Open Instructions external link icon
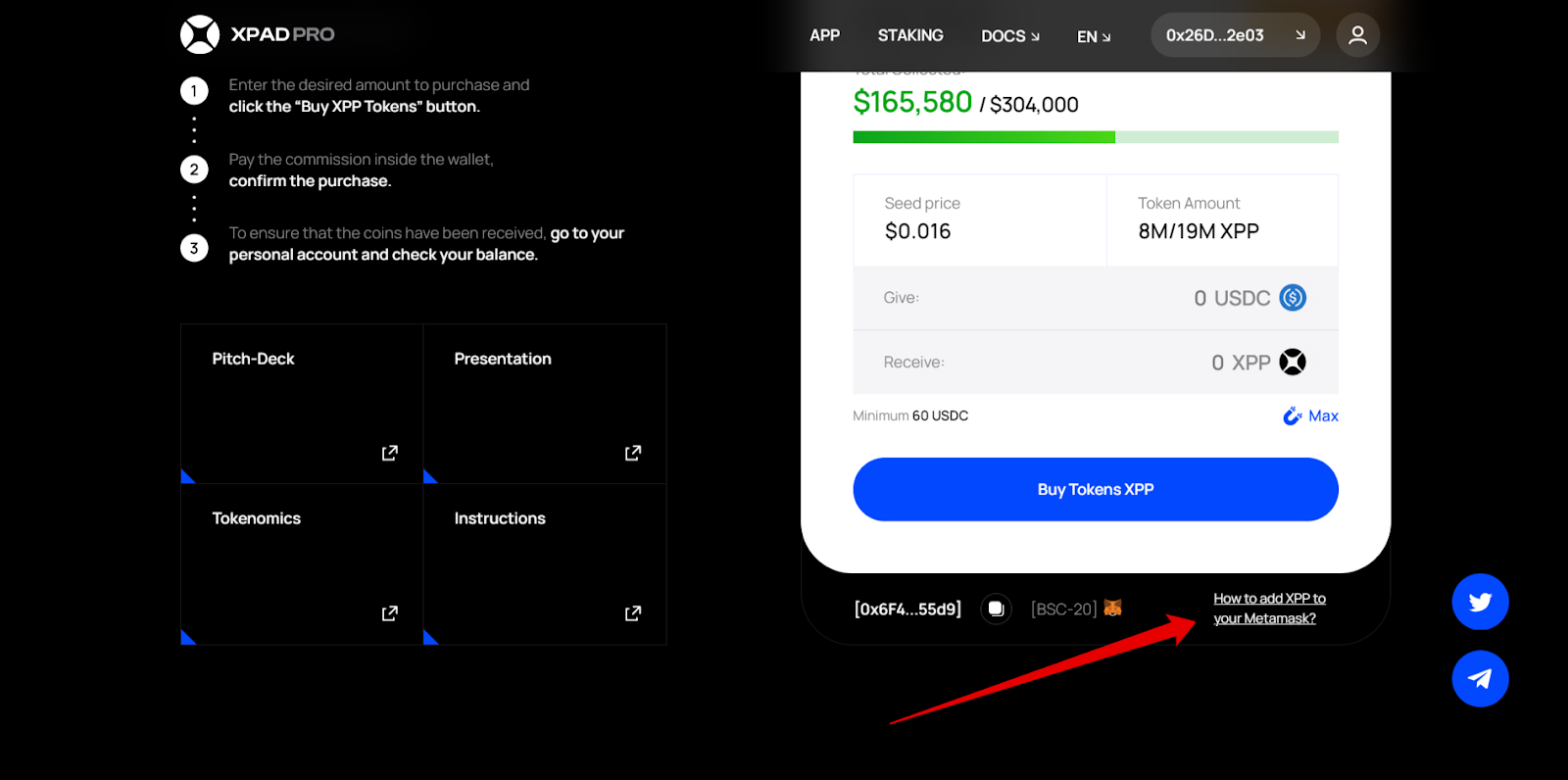The image size is (1568, 780). click(633, 613)
